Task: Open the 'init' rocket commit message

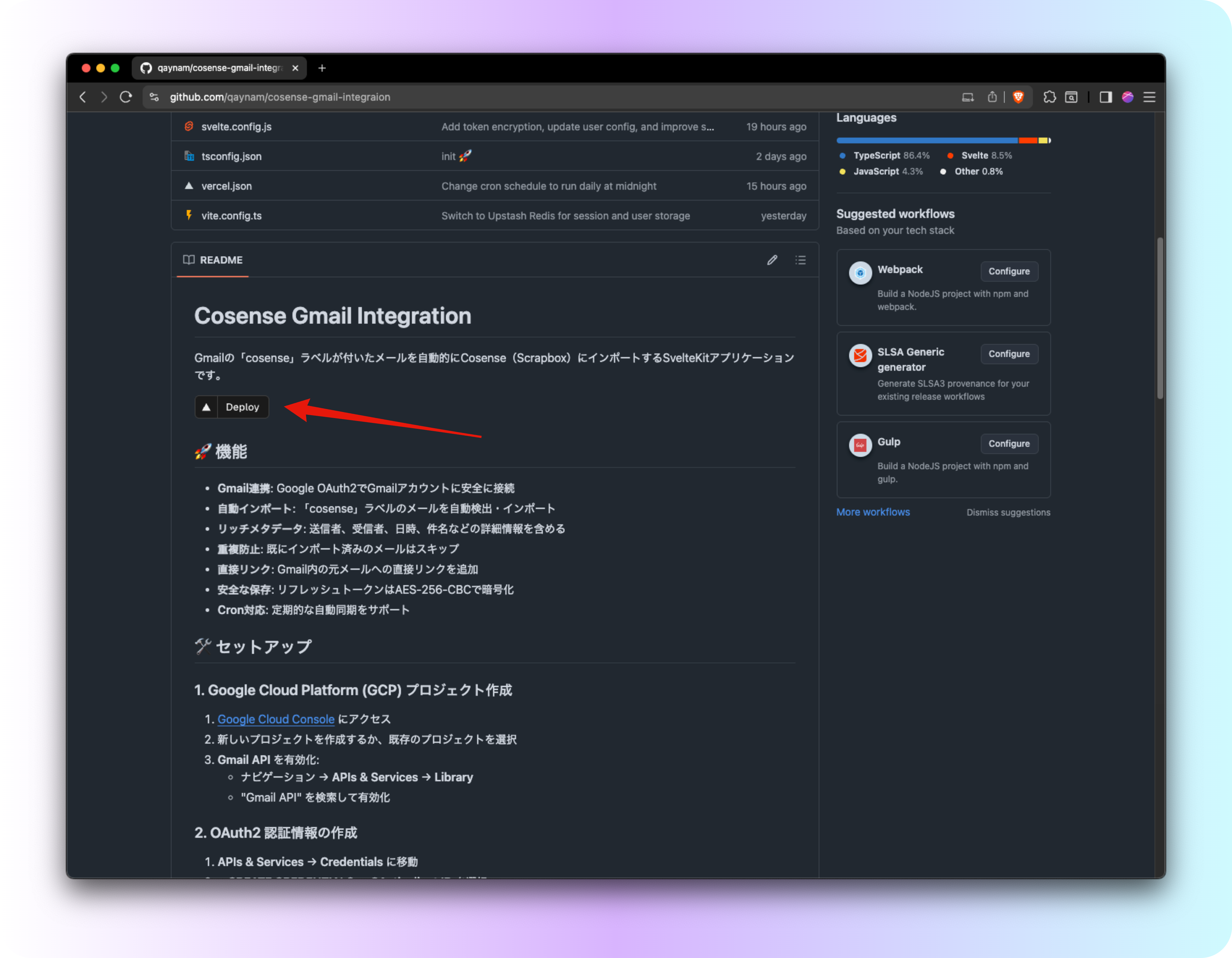Action: 456,156
